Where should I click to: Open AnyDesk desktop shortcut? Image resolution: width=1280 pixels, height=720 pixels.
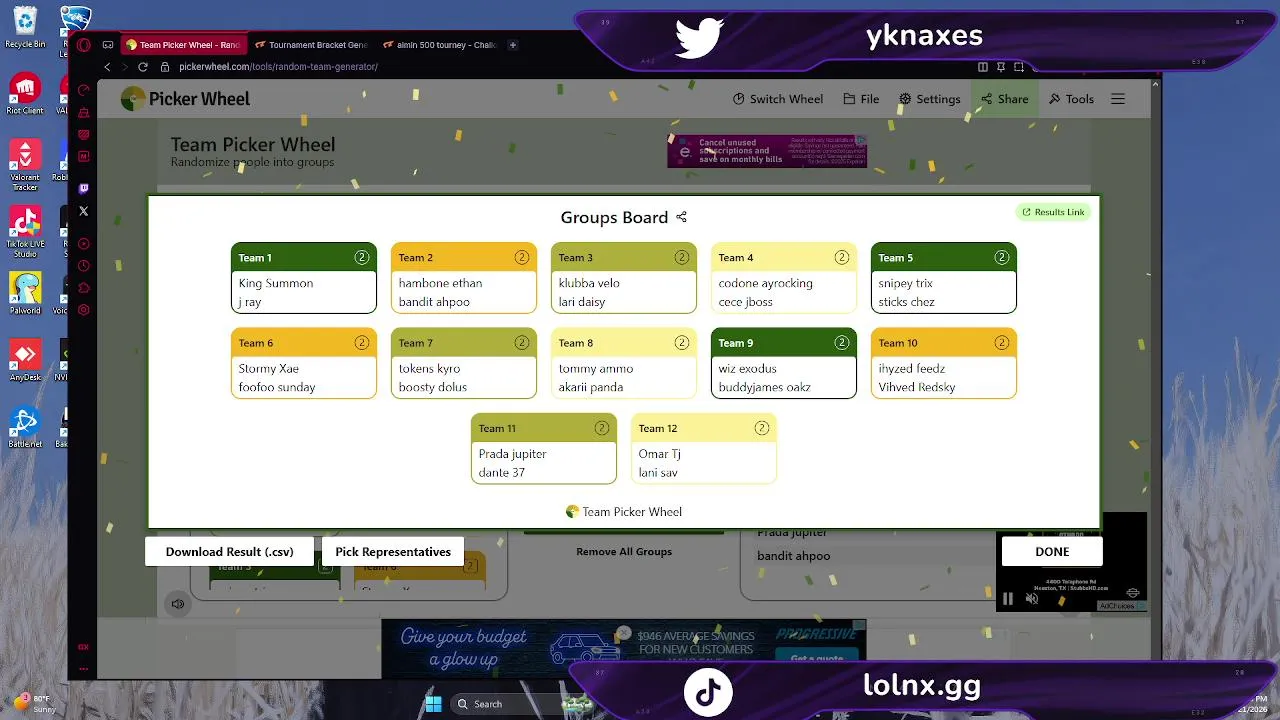(x=25, y=361)
